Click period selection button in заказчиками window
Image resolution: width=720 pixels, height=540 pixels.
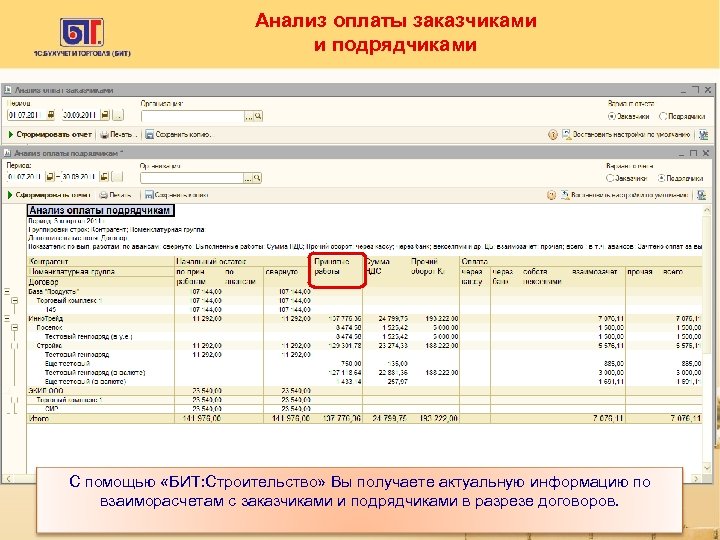(118, 115)
